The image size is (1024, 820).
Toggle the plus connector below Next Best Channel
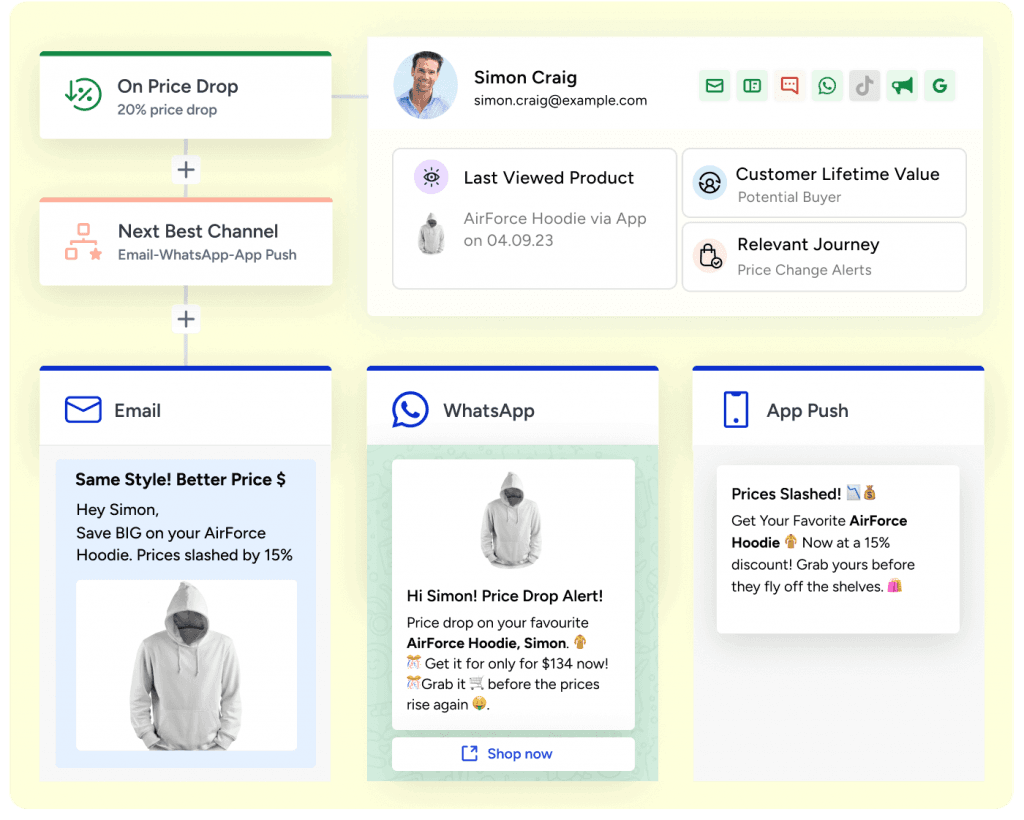pyautogui.click(x=186, y=319)
